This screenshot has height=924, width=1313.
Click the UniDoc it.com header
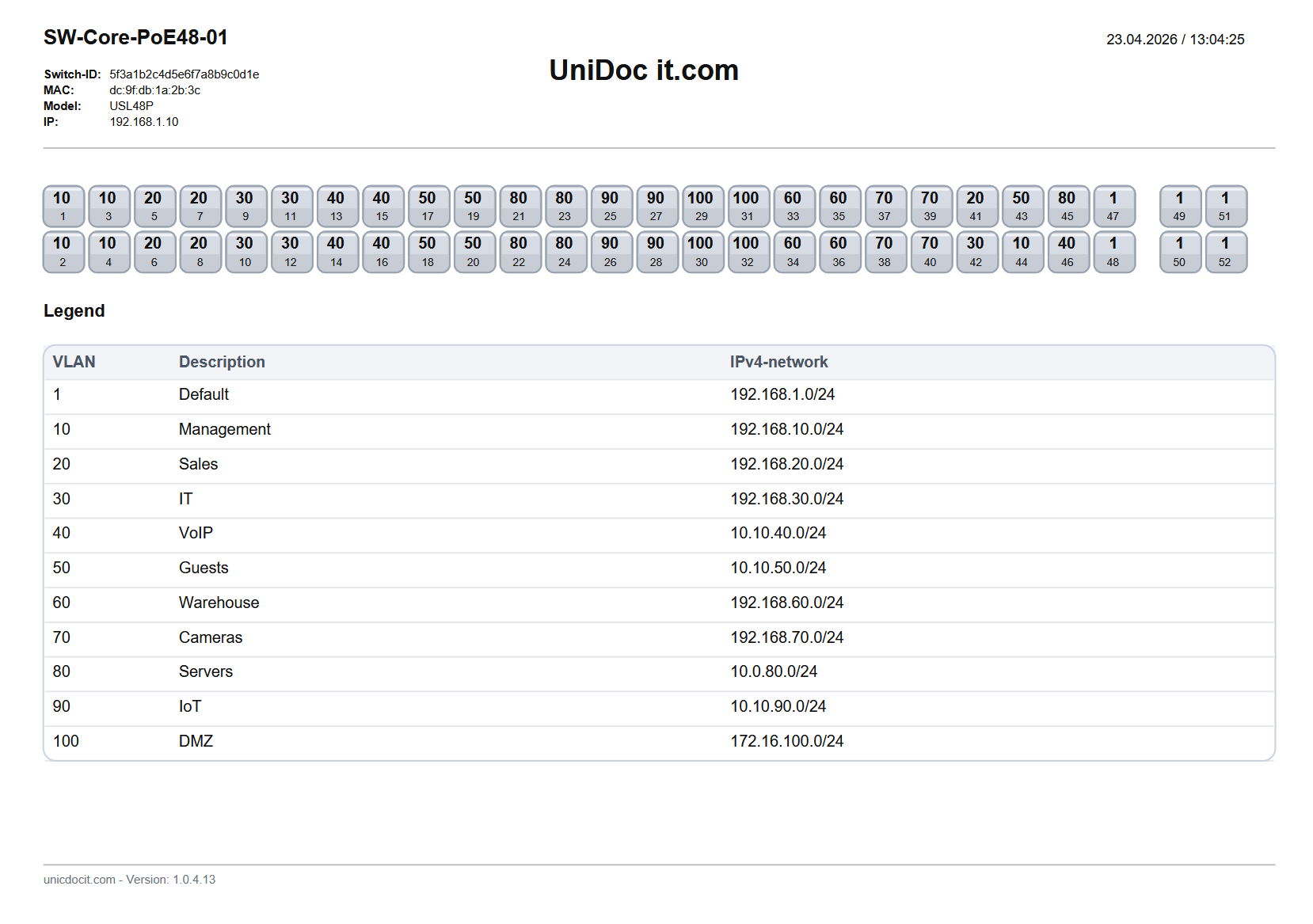tap(642, 70)
